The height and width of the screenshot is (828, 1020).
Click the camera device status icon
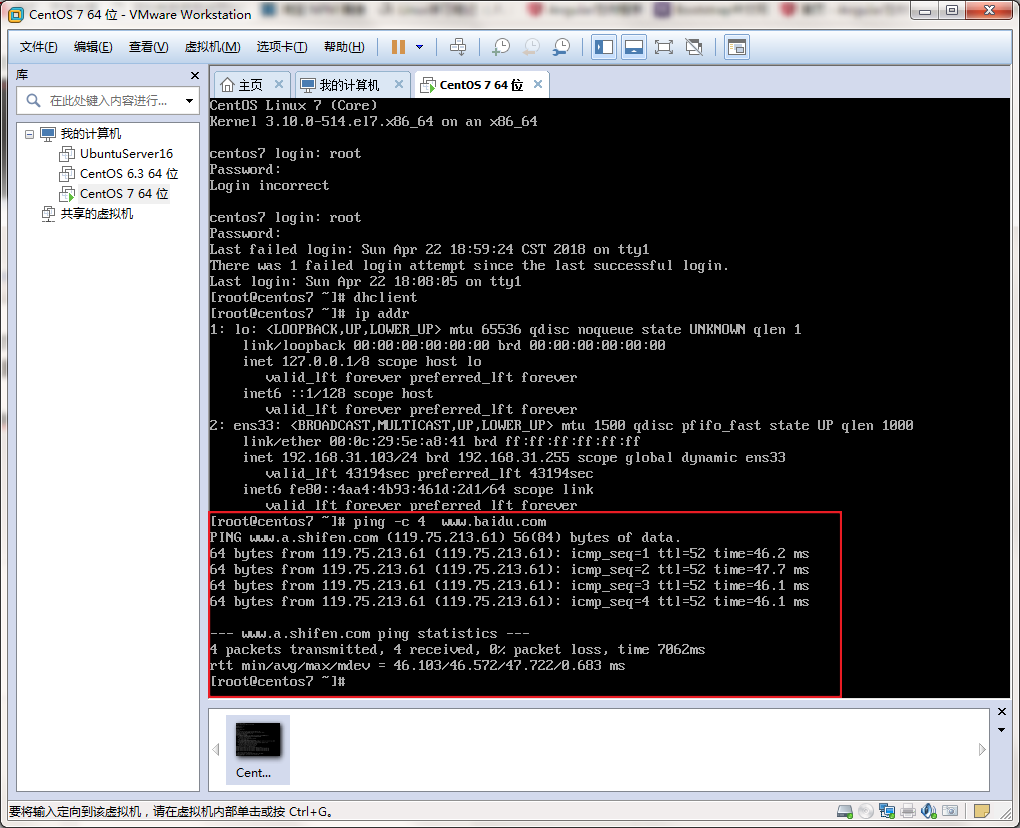coord(950,811)
